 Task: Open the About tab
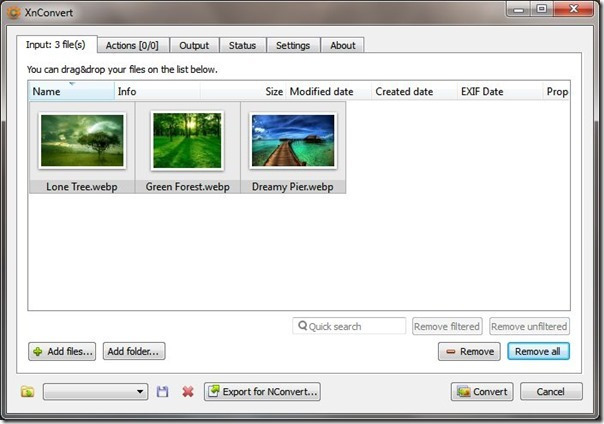(342, 45)
